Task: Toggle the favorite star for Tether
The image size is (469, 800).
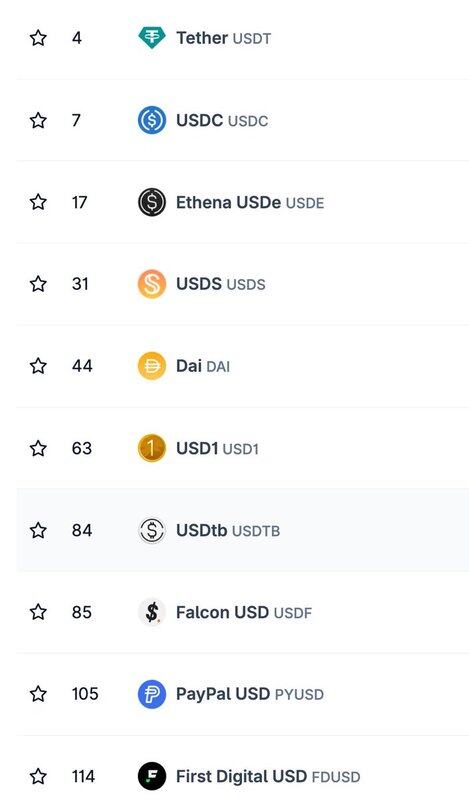Action: pos(38,38)
